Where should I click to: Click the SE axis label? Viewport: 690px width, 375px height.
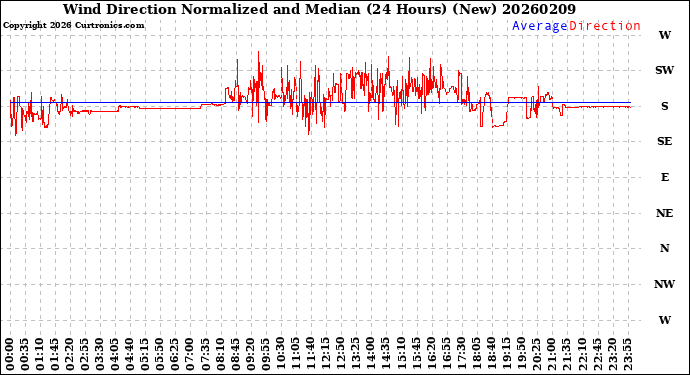pos(664,141)
